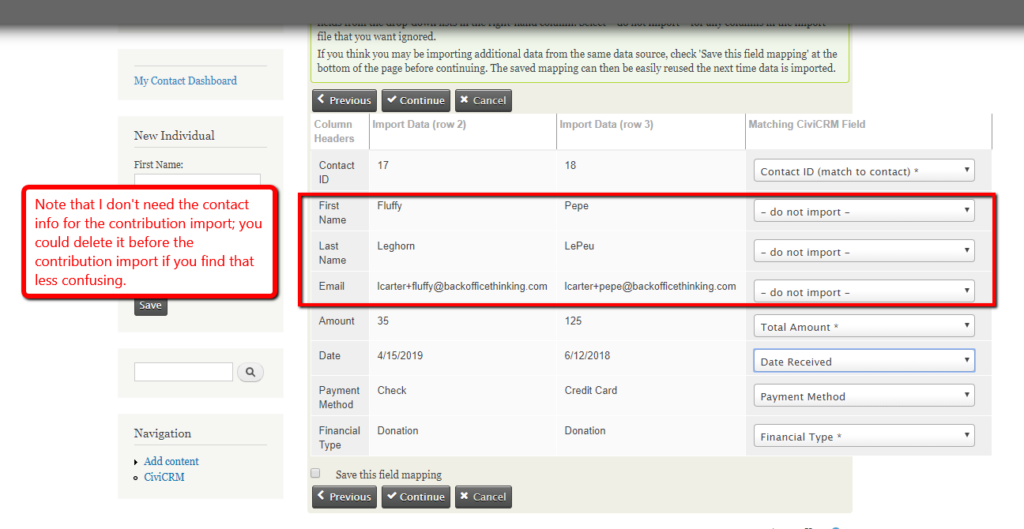Select the date 4/15/2019 cell
Viewport: 1024px width, 529px height.
pyautogui.click(x=400, y=356)
